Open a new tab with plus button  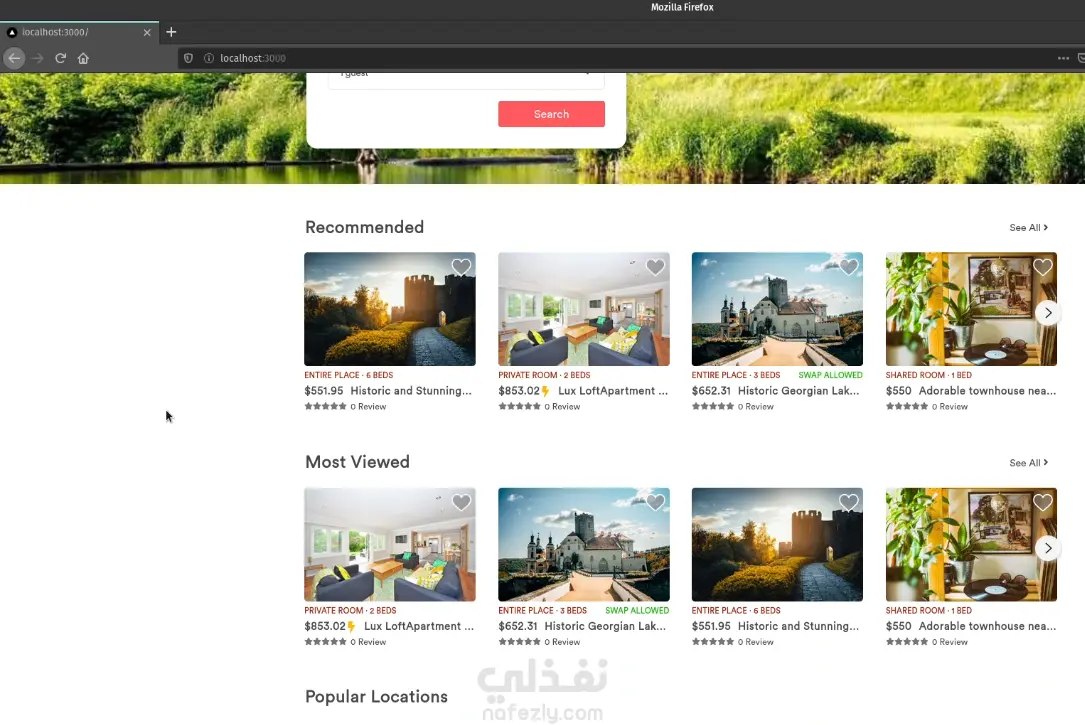(x=171, y=32)
